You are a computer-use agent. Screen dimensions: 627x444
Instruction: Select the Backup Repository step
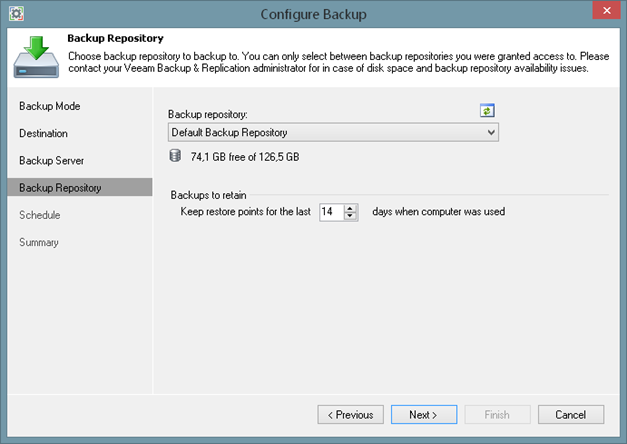(x=59, y=188)
